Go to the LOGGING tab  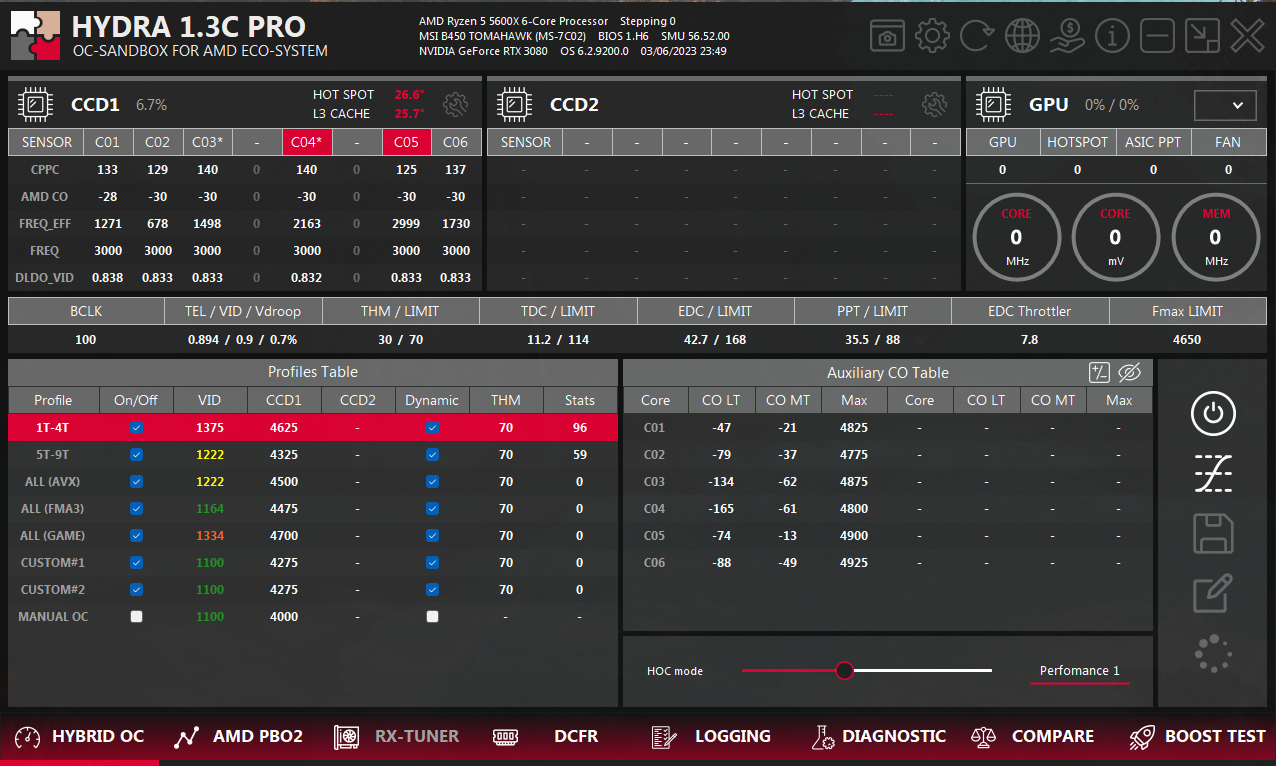pos(710,737)
